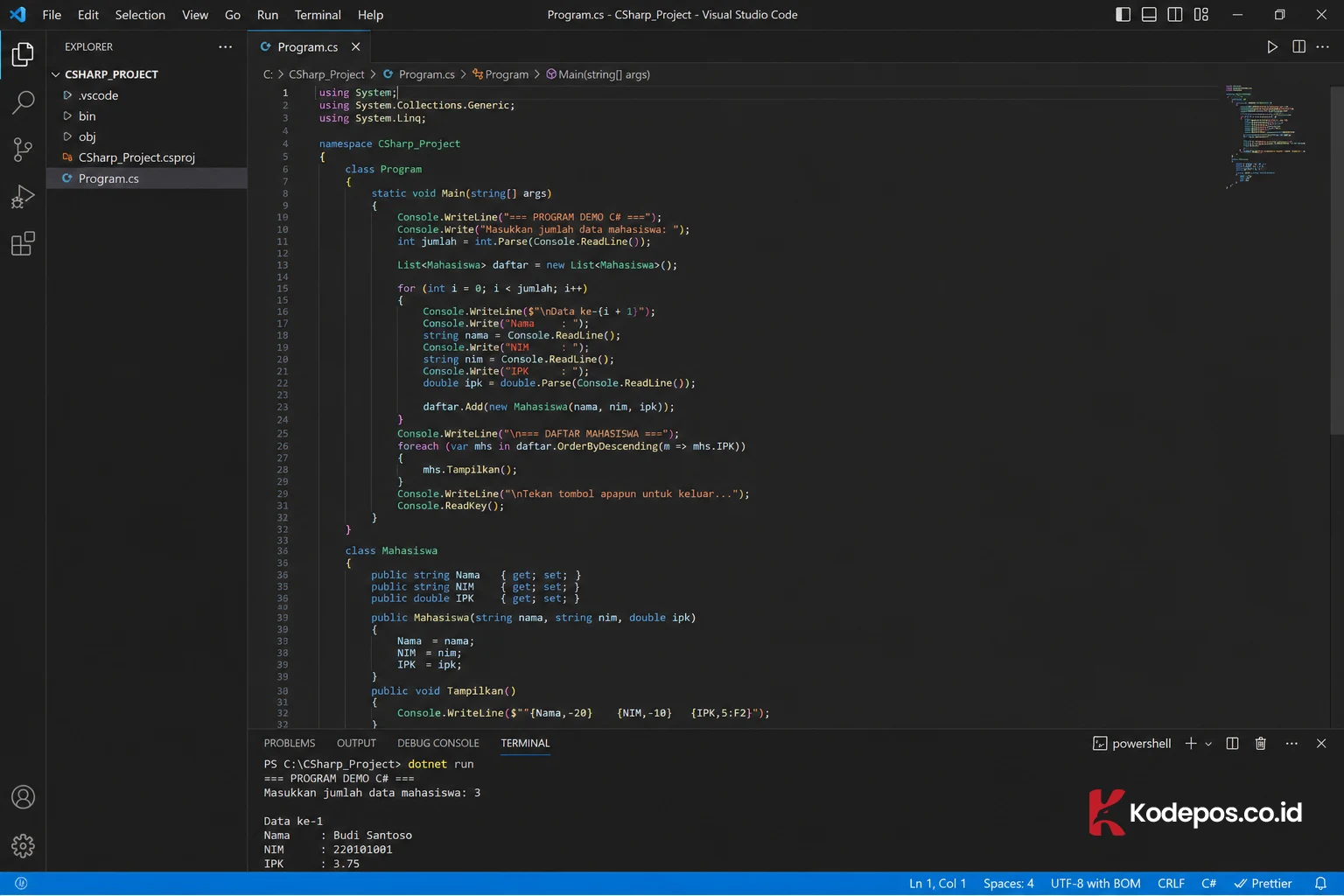This screenshot has width=1344, height=896.
Task: Switch to the OUTPUT panel tab
Action: point(356,744)
